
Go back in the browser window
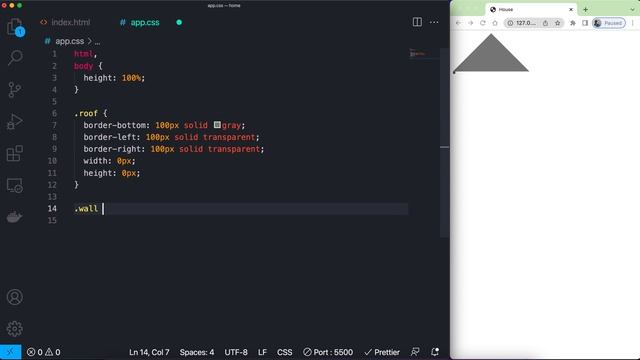pyautogui.click(x=458, y=23)
